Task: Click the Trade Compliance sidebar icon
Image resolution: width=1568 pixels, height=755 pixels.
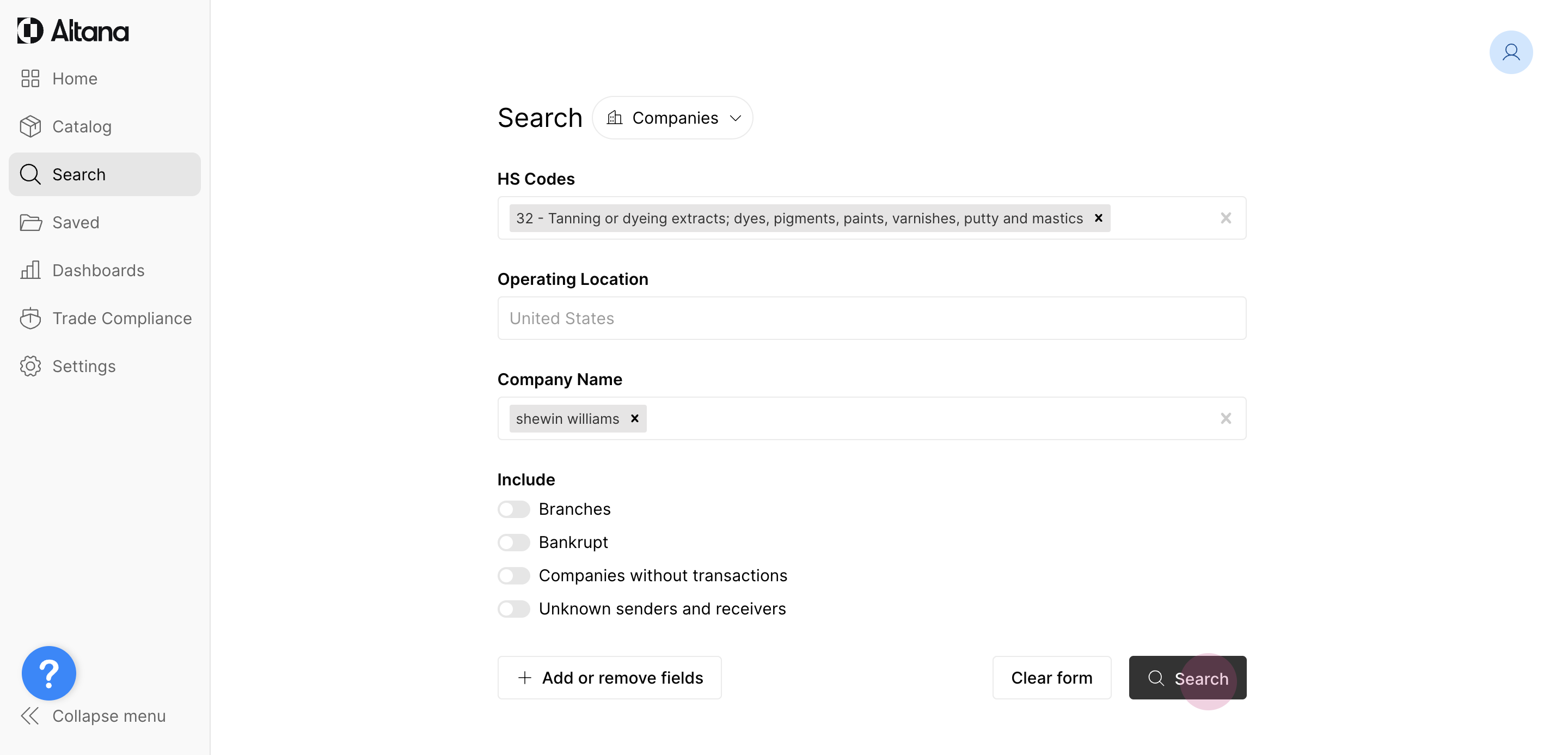Action: coord(30,319)
